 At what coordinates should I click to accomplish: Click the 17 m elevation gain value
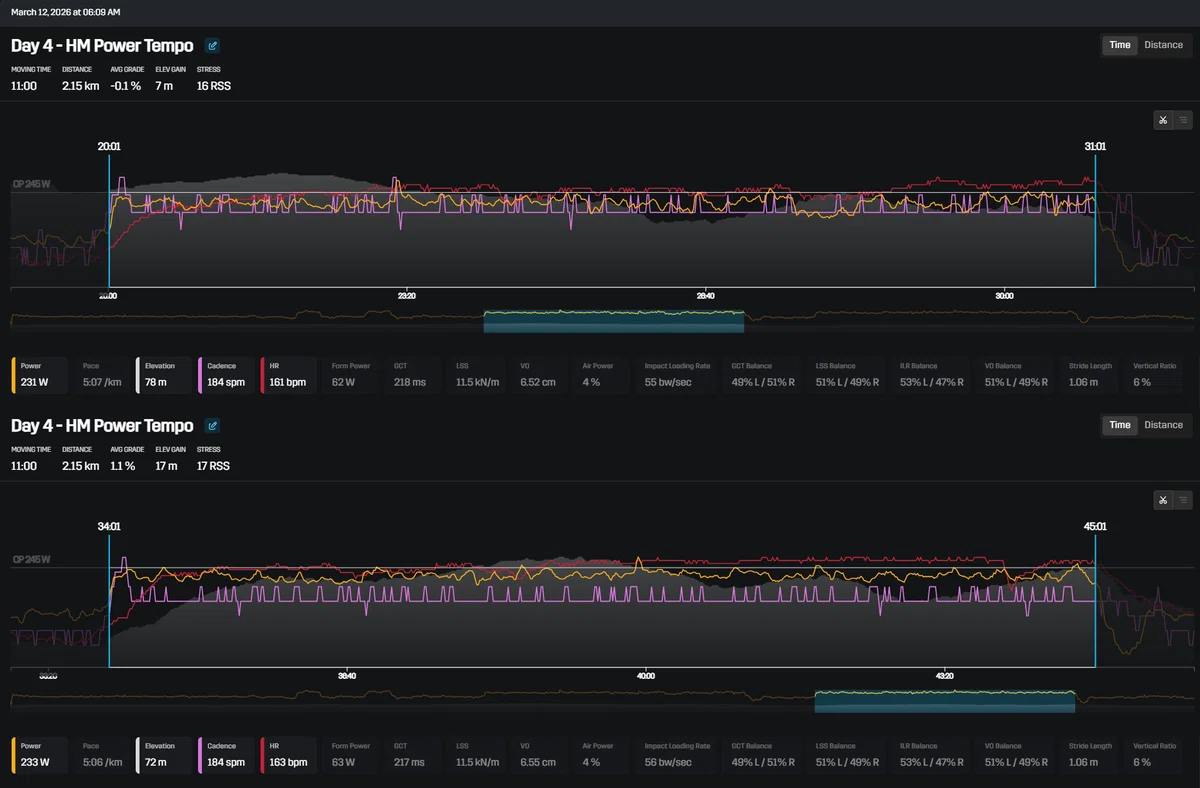tap(166, 467)
